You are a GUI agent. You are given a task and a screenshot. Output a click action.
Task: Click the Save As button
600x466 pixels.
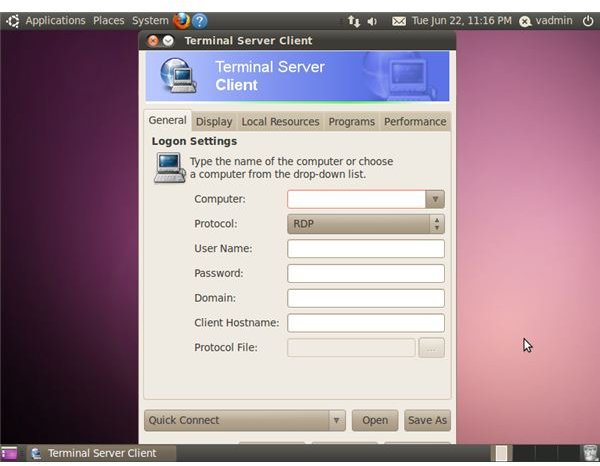pos(427,420)
